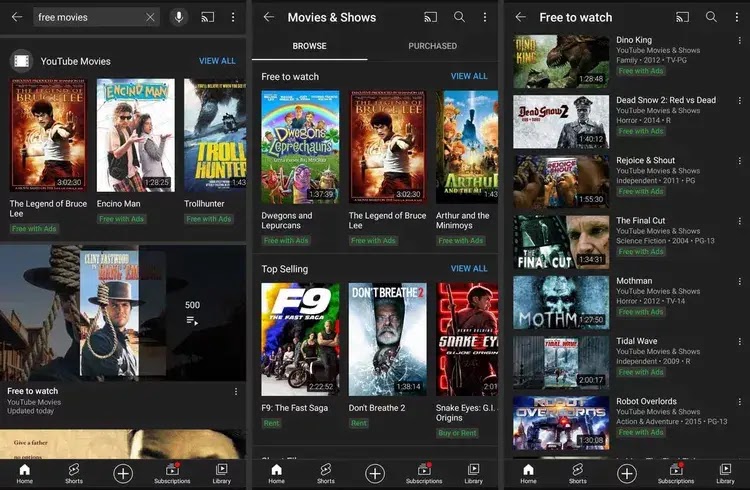Open options menu for Dino King
Screen dimensions: 750x490
point(739,41)
